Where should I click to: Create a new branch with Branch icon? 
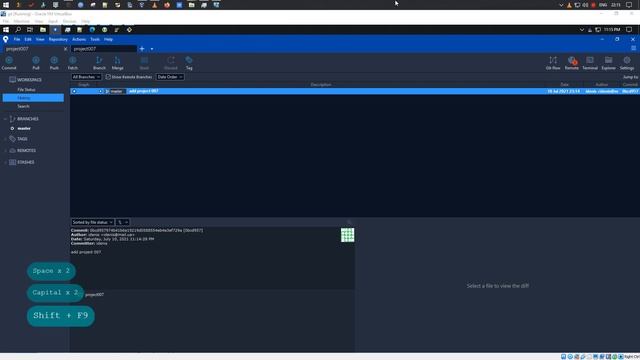pyautogui.click(x=99, y=63)
